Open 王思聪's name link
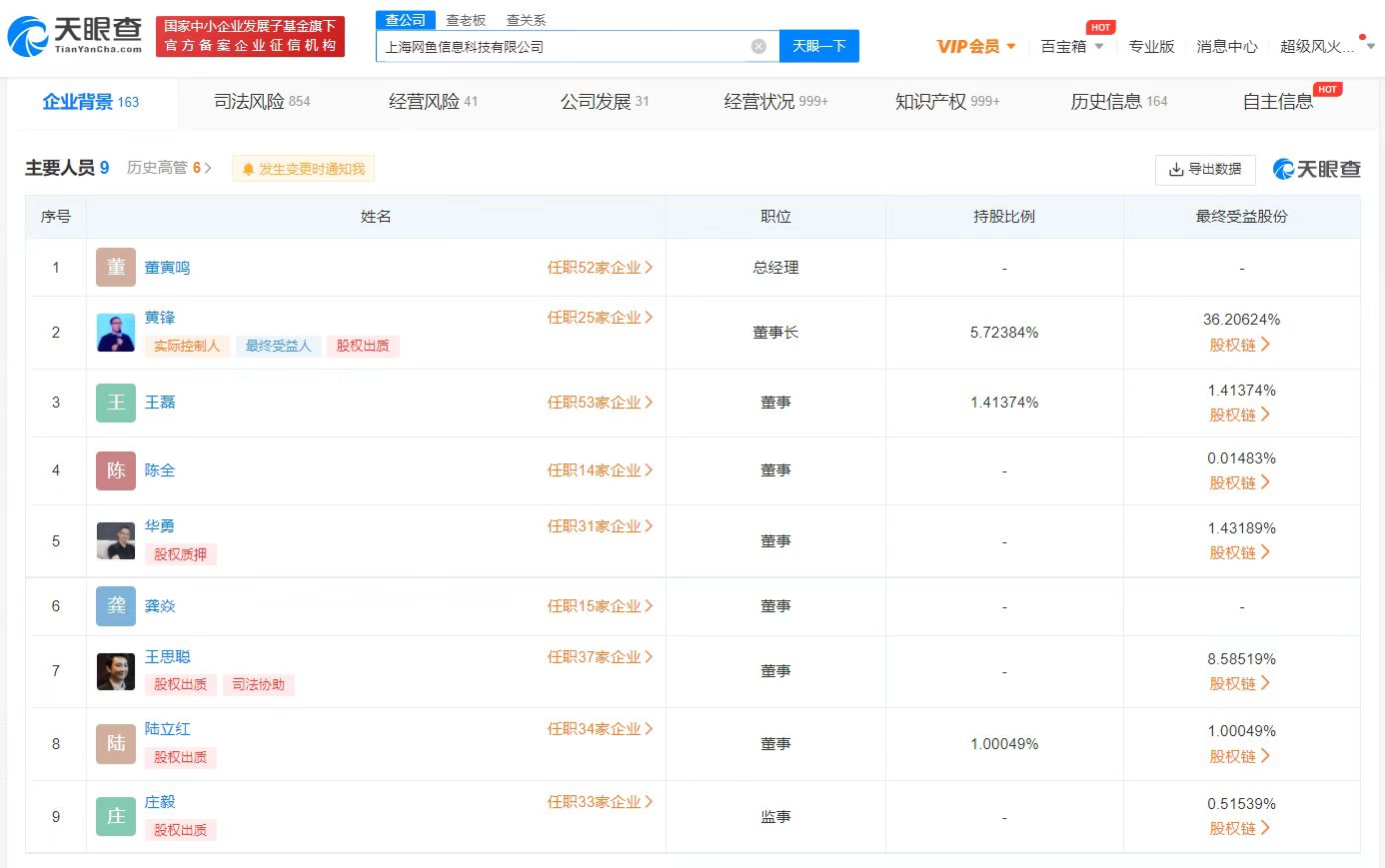Viewport: 1385px width, 868px height. coord(167,657)
